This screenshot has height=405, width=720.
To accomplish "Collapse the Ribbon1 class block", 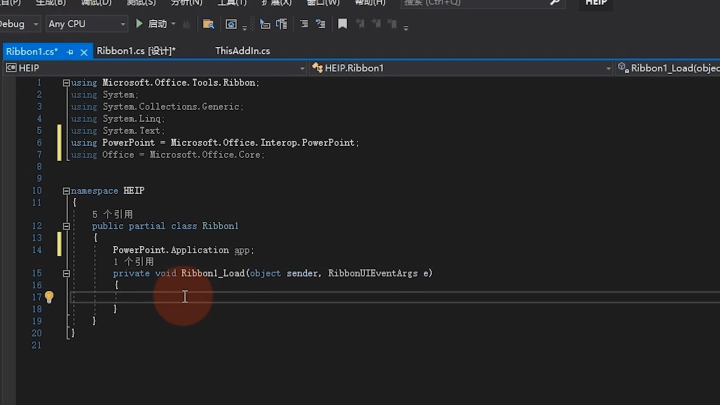I will pyautogui.click(x=66, y=226).
